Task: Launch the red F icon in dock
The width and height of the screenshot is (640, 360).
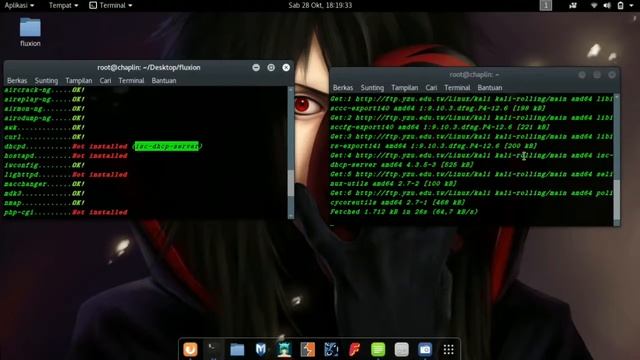Action: pos(354,349)
